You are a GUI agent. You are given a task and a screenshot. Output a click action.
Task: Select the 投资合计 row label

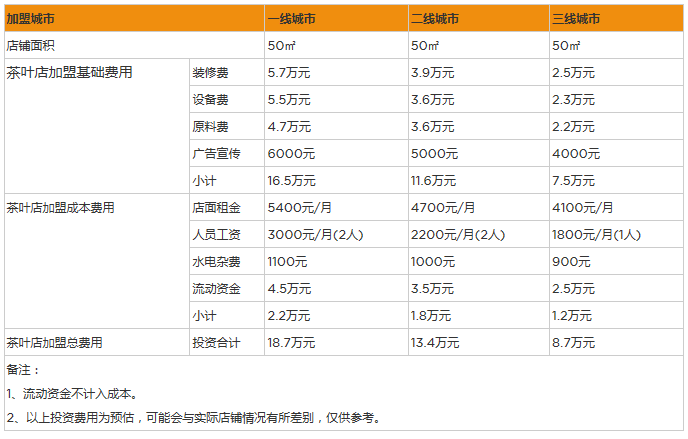tap(216, 343)
